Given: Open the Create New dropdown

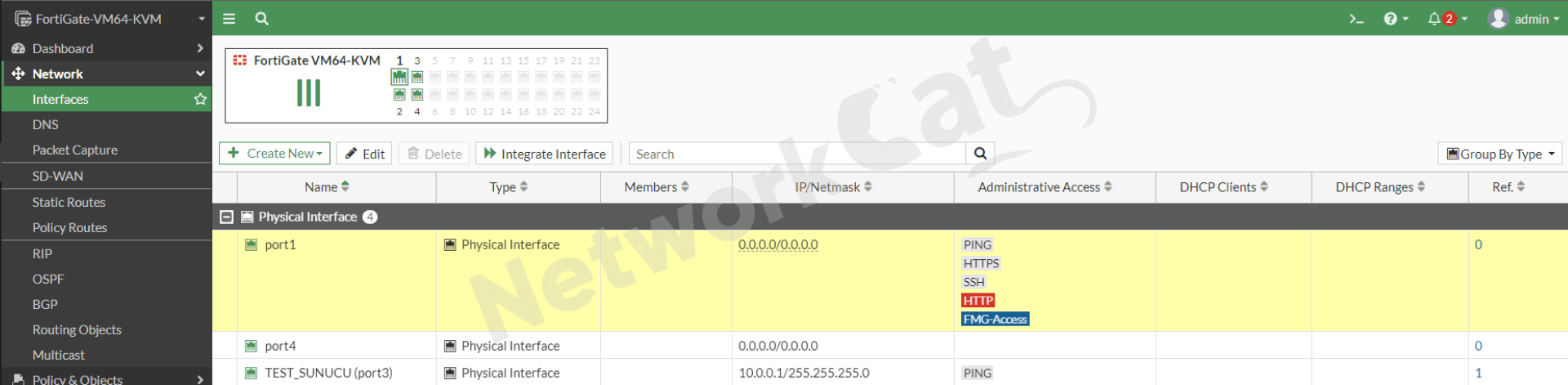Looking at the screenshot, I should [274, 154].
